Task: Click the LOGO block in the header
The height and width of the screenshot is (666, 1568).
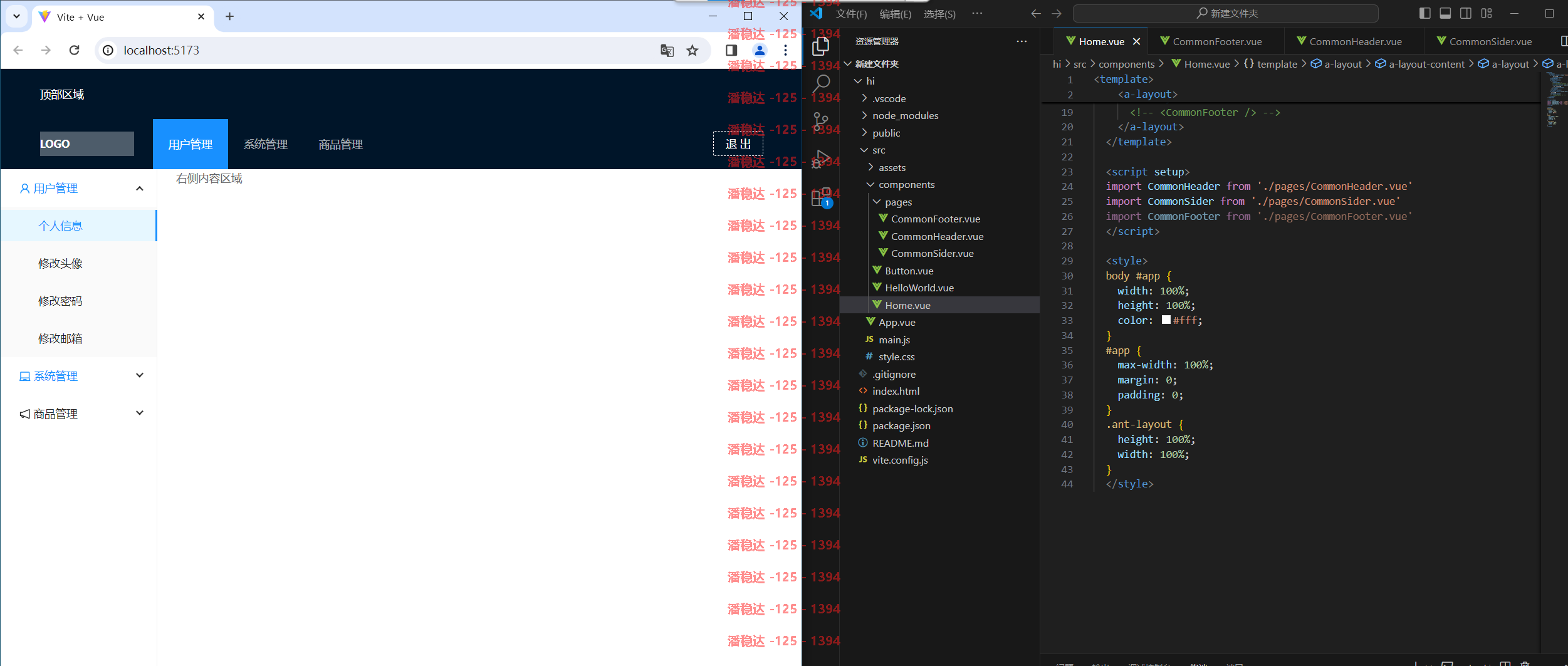Action: click(86, 143)
